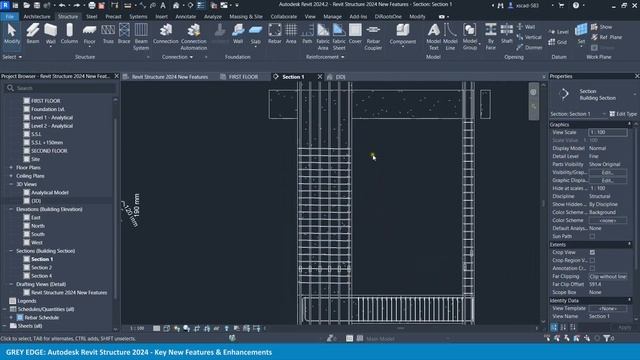Viewport: 640px width, 360px height.
Task: Click Visibility/Graphics Edit button
Action: point(608,172)
